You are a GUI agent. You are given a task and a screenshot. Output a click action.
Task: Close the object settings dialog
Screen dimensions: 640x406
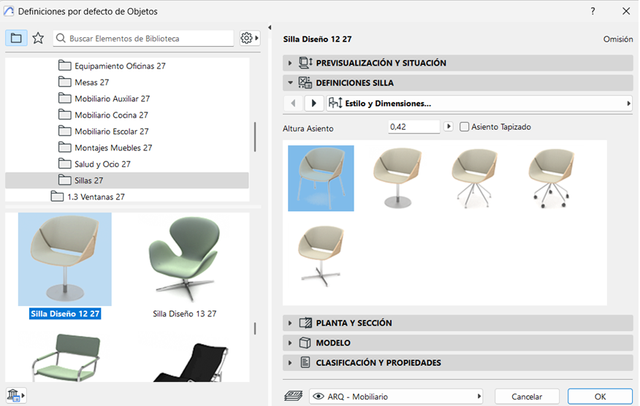tap(626, 11)
